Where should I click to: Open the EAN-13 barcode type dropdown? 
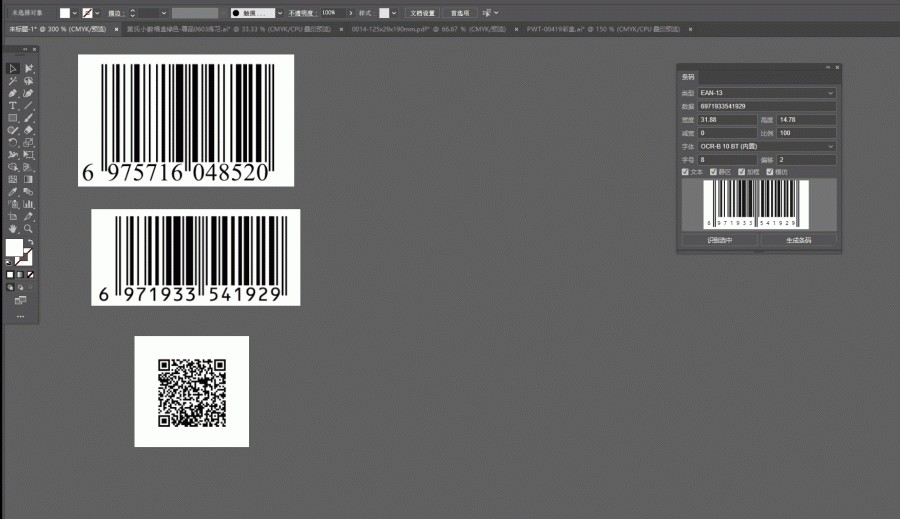click(766, 93)
